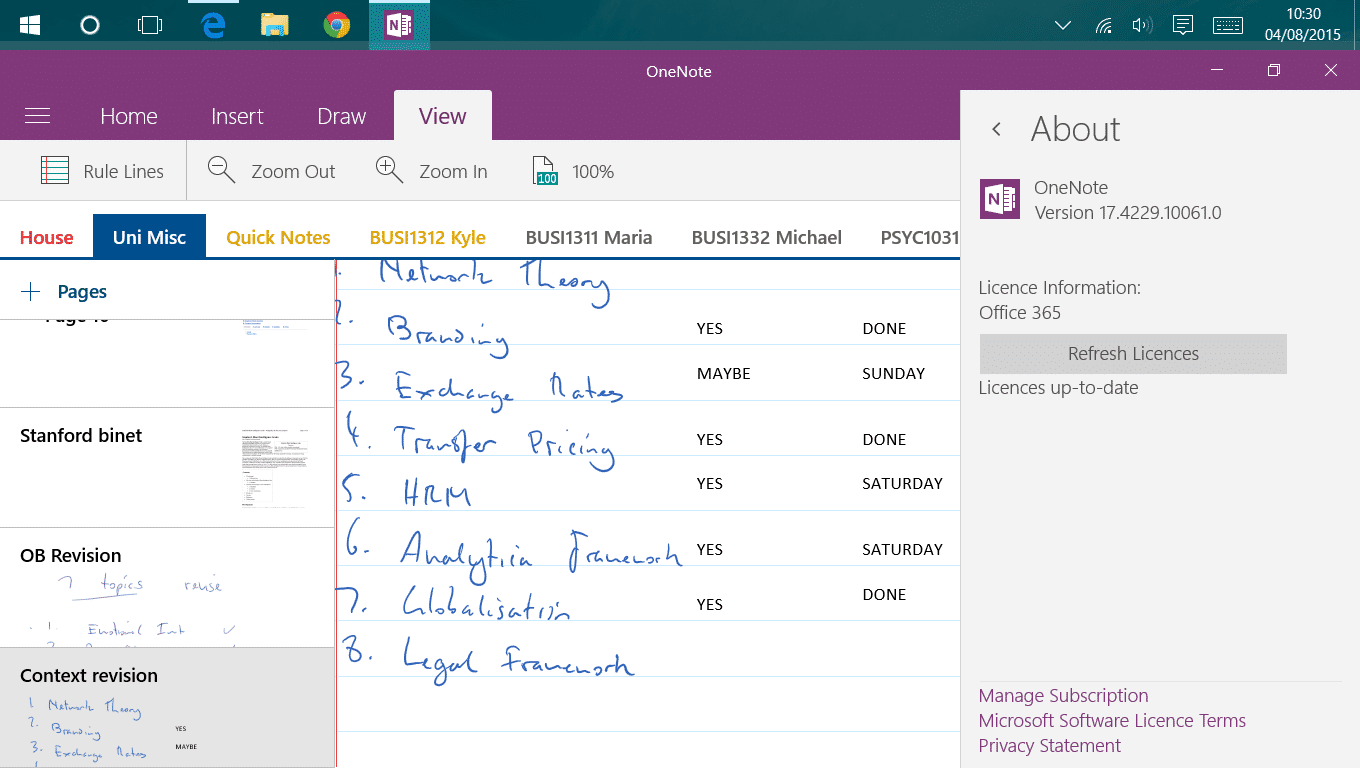Open the Privacy Statement link
The image size is (1360, 768).
1050,745
